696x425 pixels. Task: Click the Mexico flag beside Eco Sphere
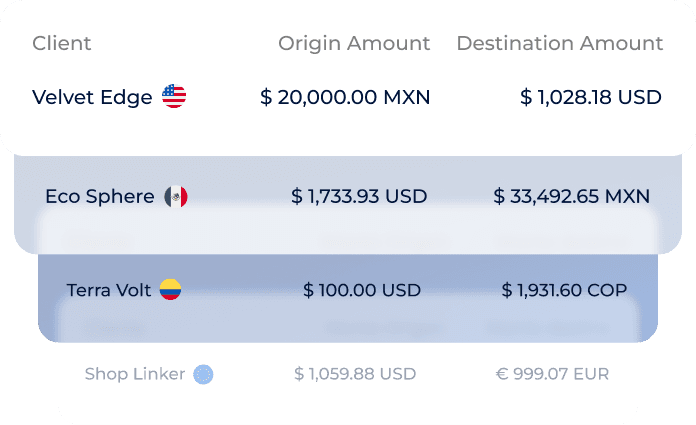point(176,196)
